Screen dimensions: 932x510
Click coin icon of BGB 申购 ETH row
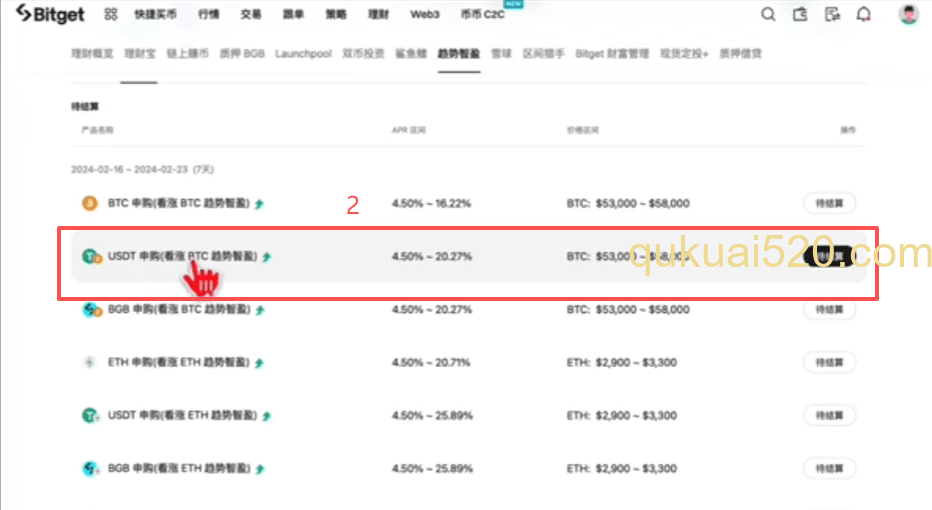click(90, 468)
